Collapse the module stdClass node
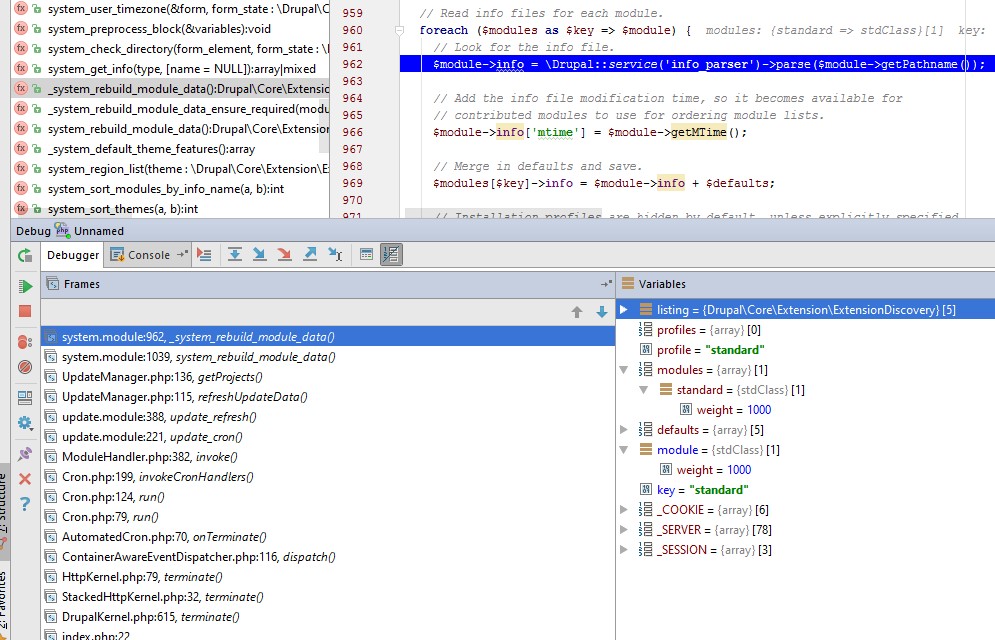This screenshot has height=640, width=995. coord(624,450)
